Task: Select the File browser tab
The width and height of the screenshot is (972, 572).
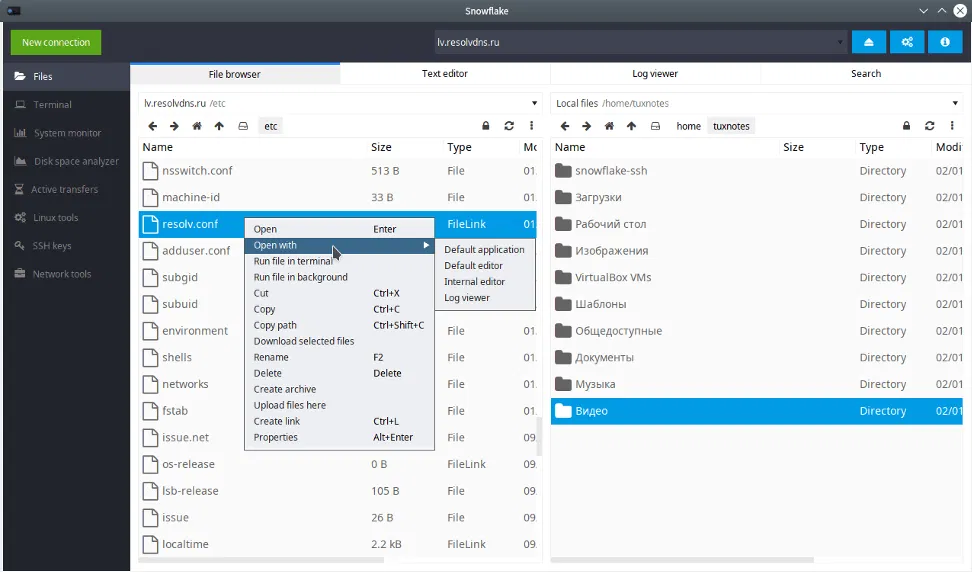Action: 234,74
